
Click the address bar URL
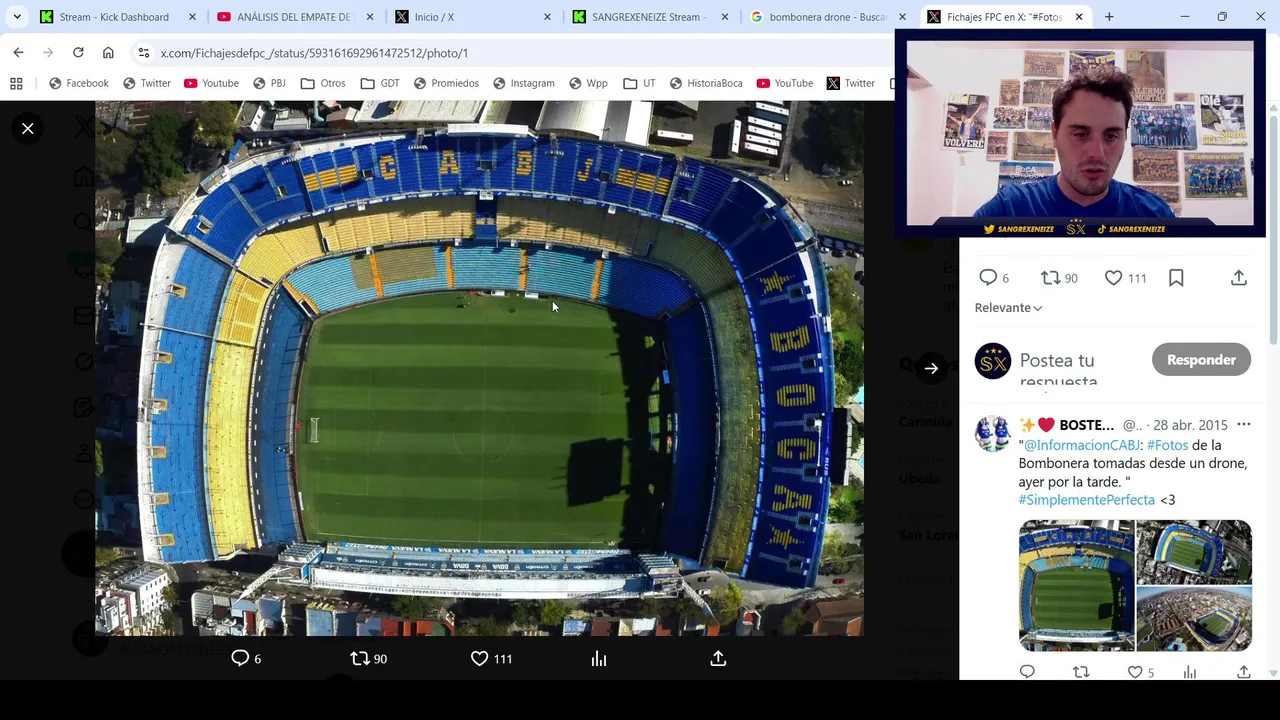click(x=314, y=53)
